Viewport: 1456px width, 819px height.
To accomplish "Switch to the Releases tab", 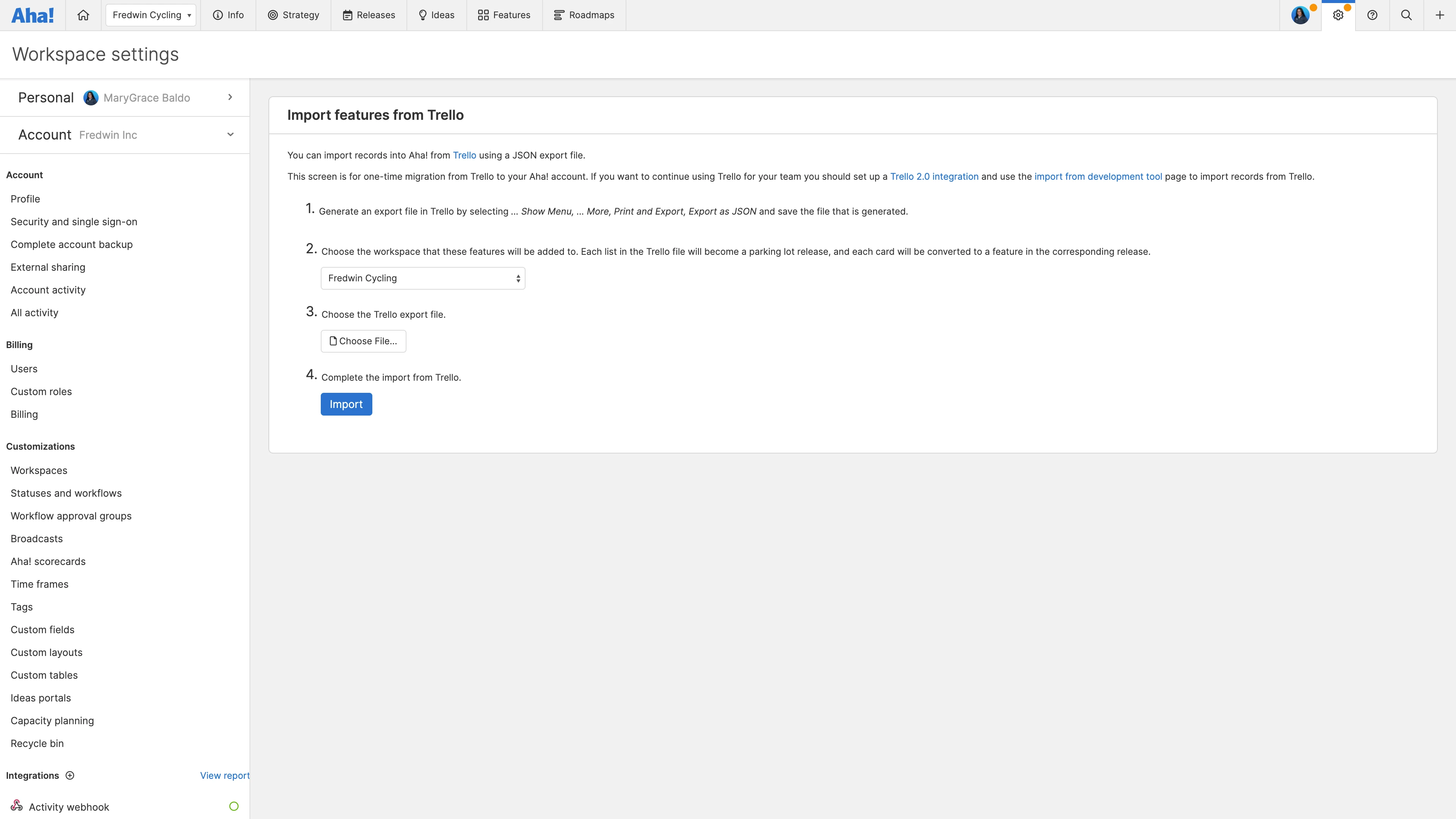I will pyautogui.click(x=369, y=15).
